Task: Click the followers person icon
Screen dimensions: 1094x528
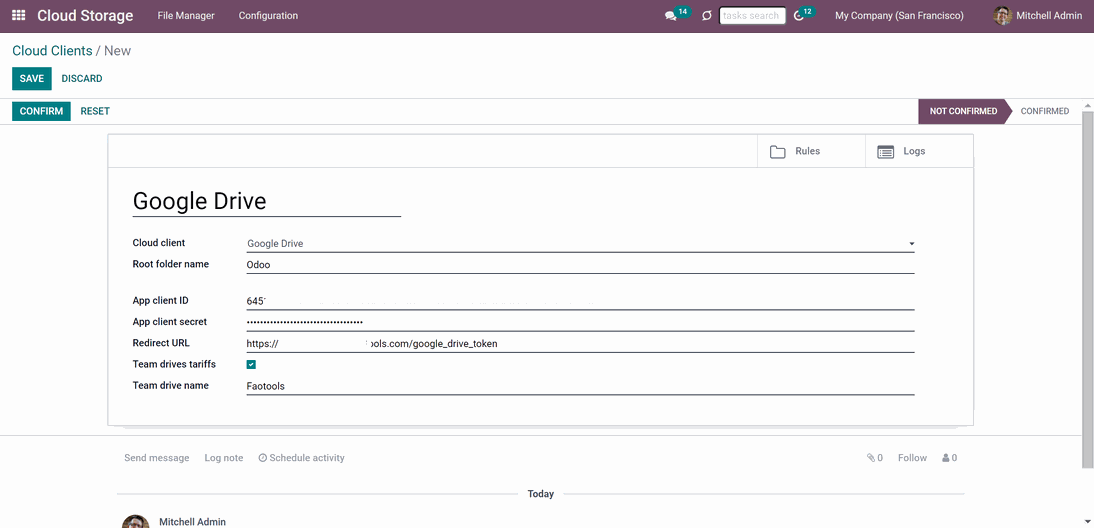Action: click(945, 458)
